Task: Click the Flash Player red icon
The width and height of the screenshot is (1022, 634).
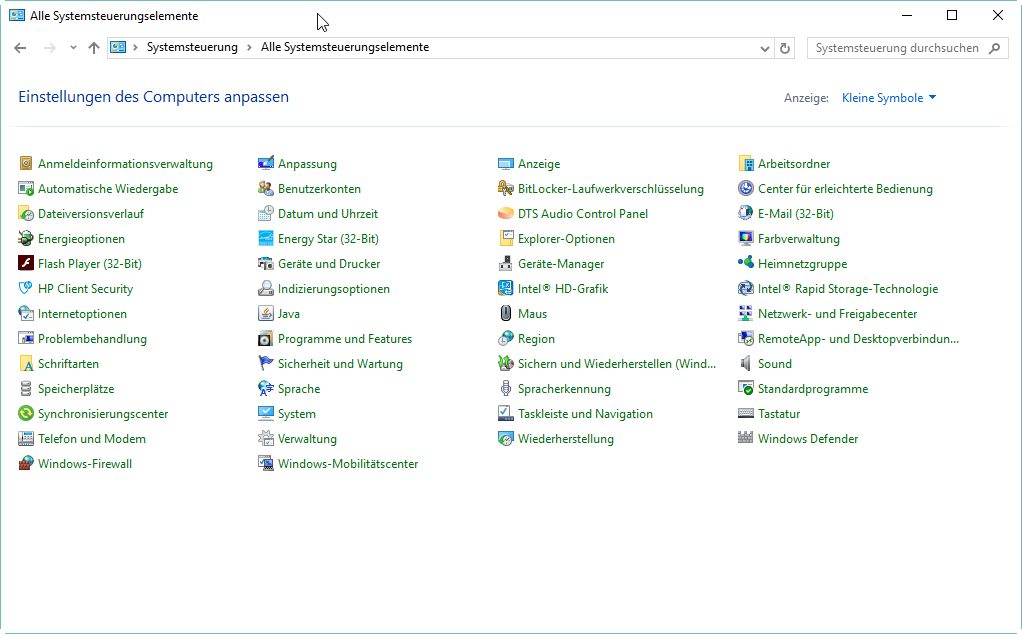Action: point(26,264)
